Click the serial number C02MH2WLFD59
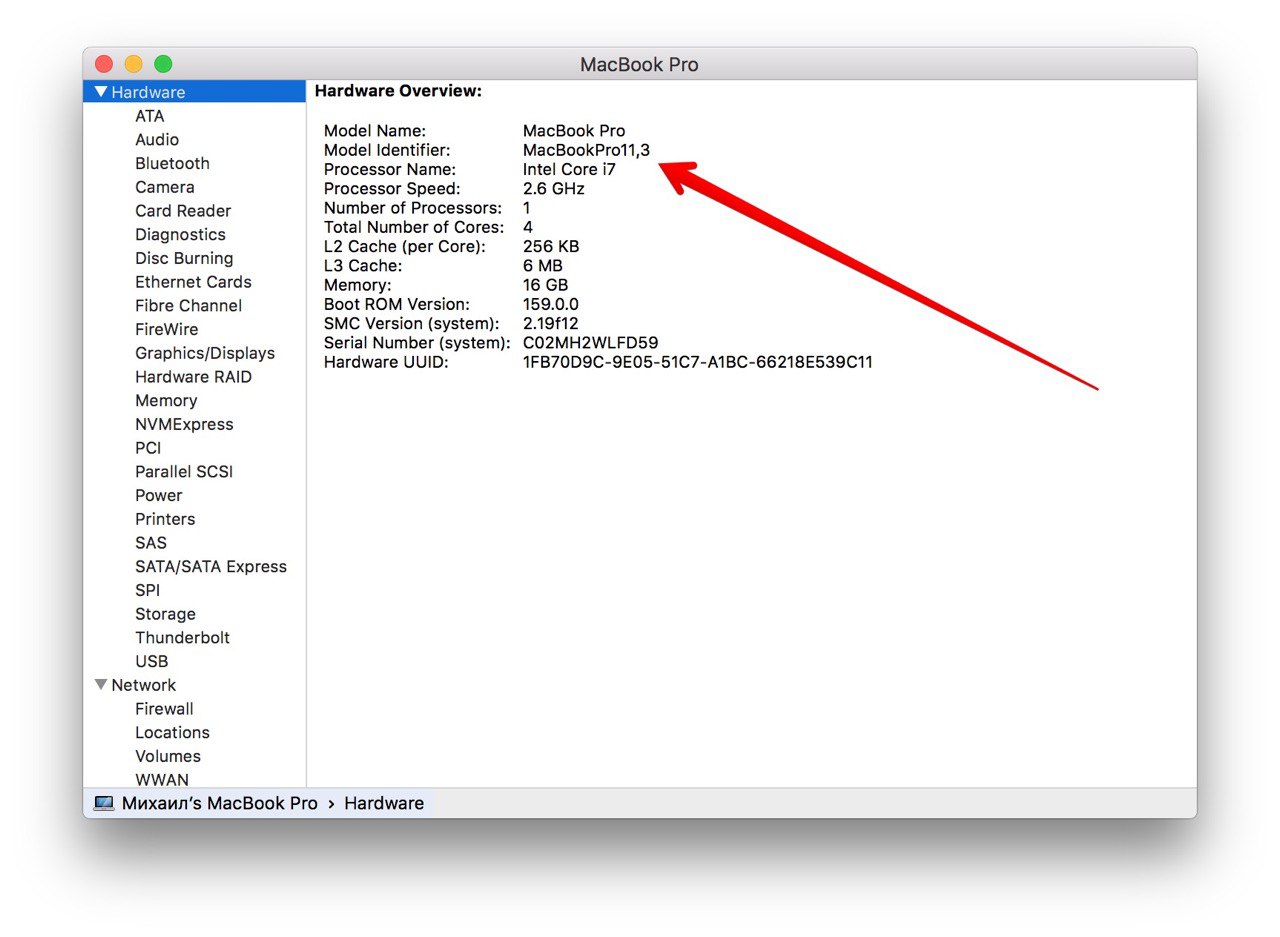The width and height of the screenshot is (1280, 937). [x=590, y=343]
